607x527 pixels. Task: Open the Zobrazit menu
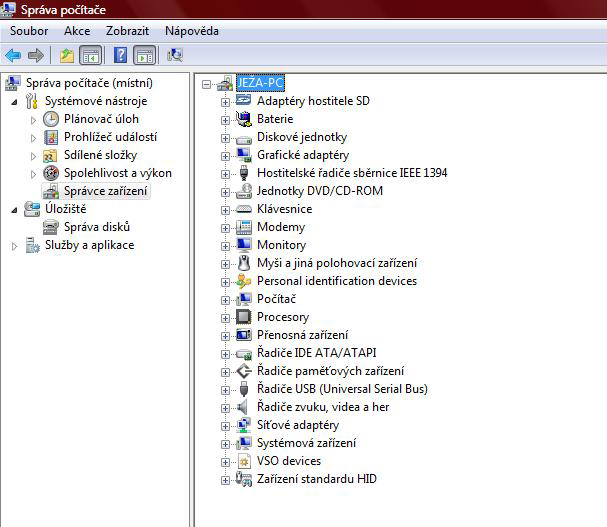point(128,31)
